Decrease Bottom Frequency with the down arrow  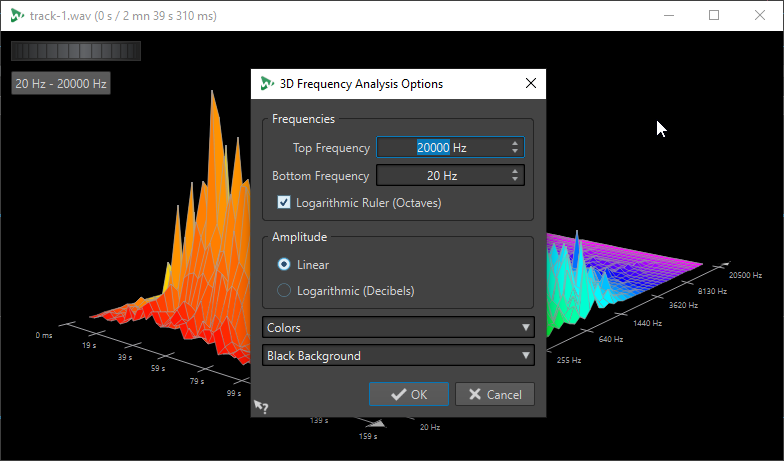point(515,180)
